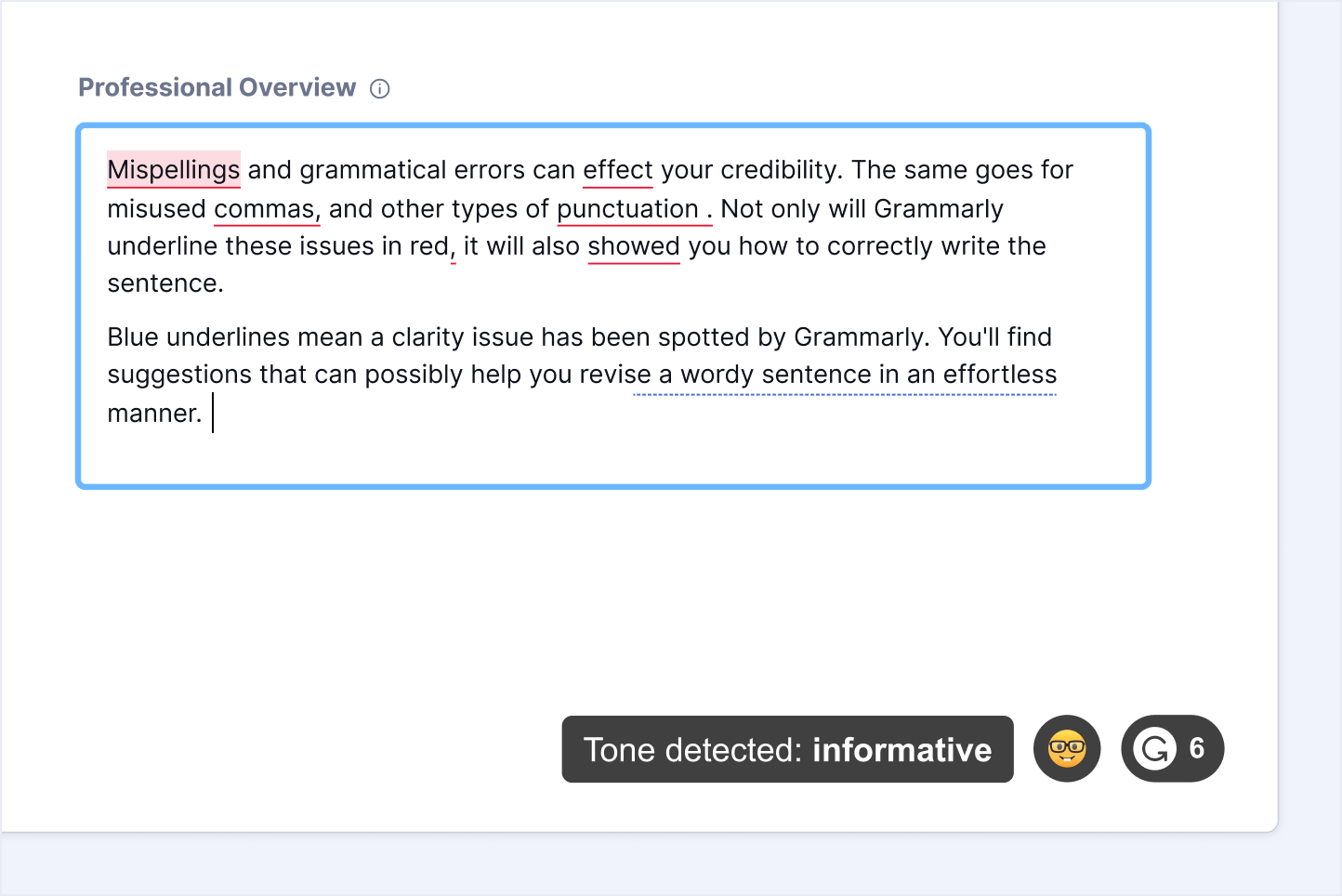
Task: Open the nerd face tone emoji button
Action: coord(1067,748)
